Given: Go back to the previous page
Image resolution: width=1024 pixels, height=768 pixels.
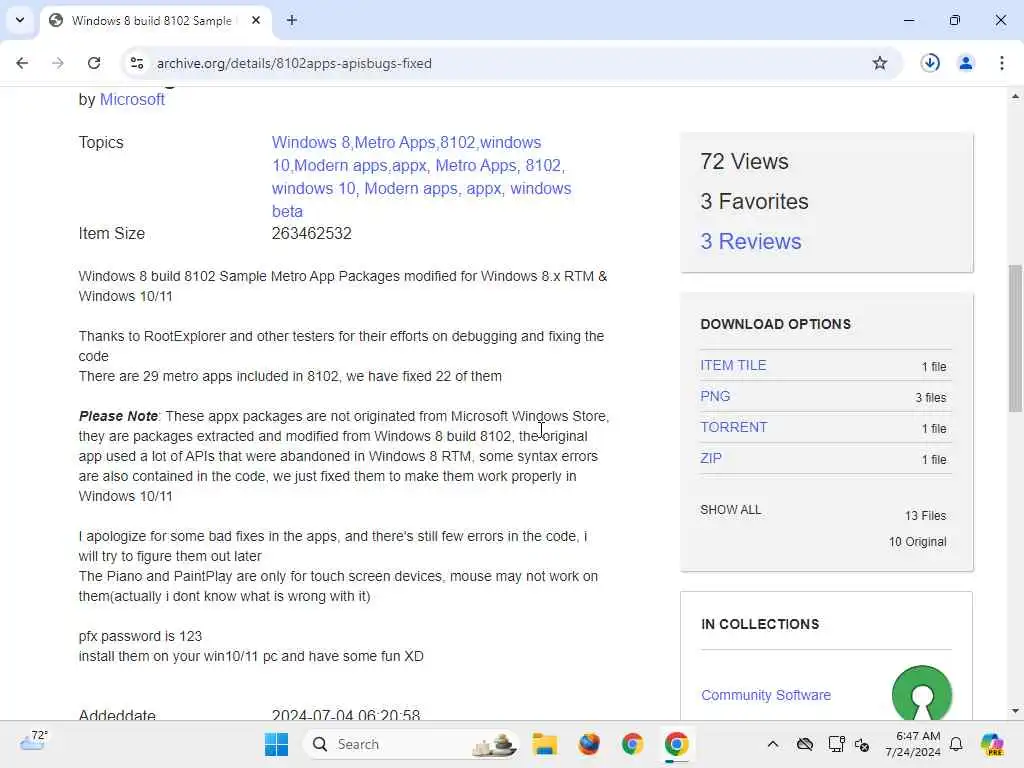Looking at the screenshot, I should pyautogui.click(x=22, y=63).
